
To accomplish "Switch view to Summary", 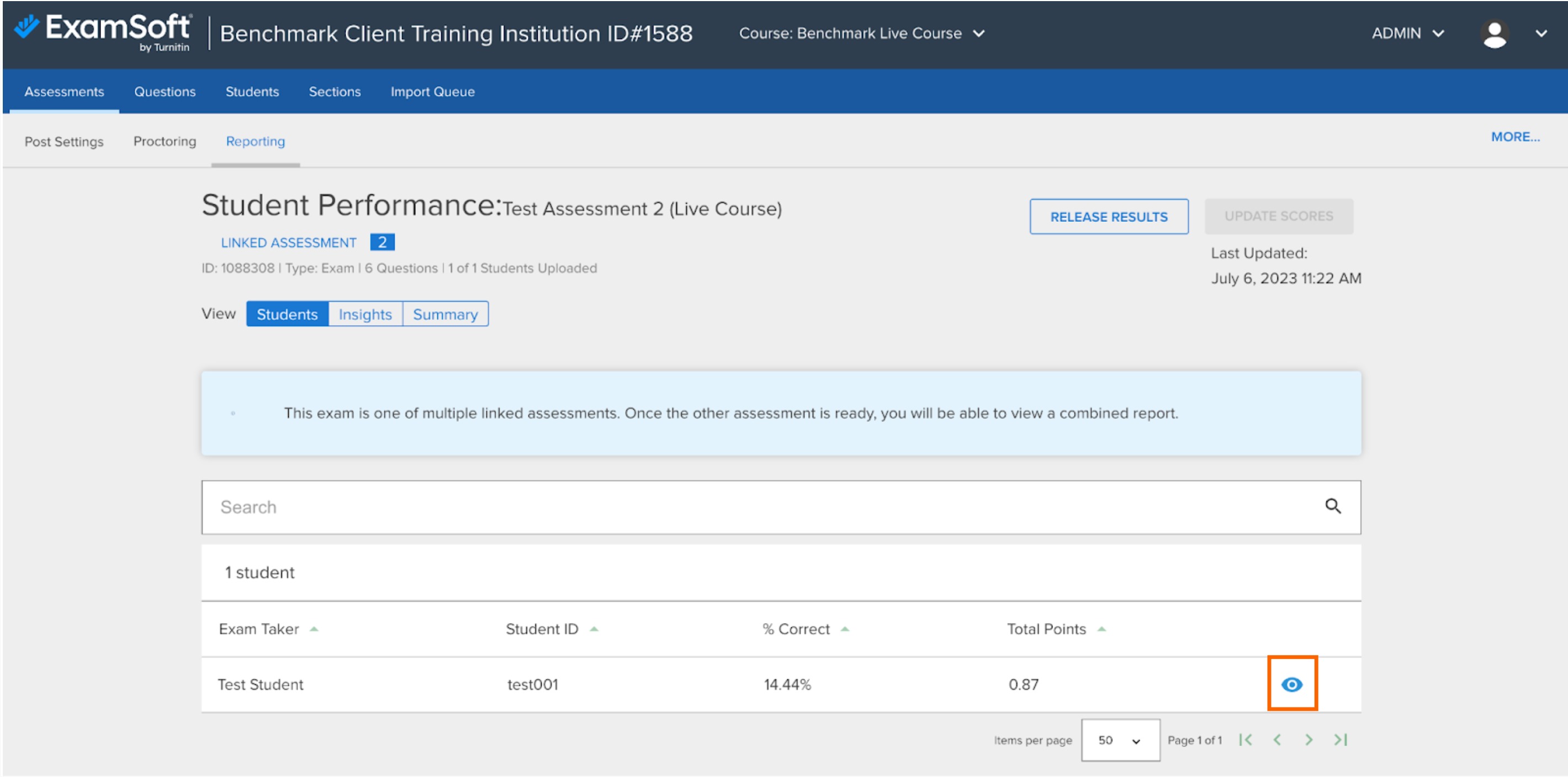I will [446, 314].
